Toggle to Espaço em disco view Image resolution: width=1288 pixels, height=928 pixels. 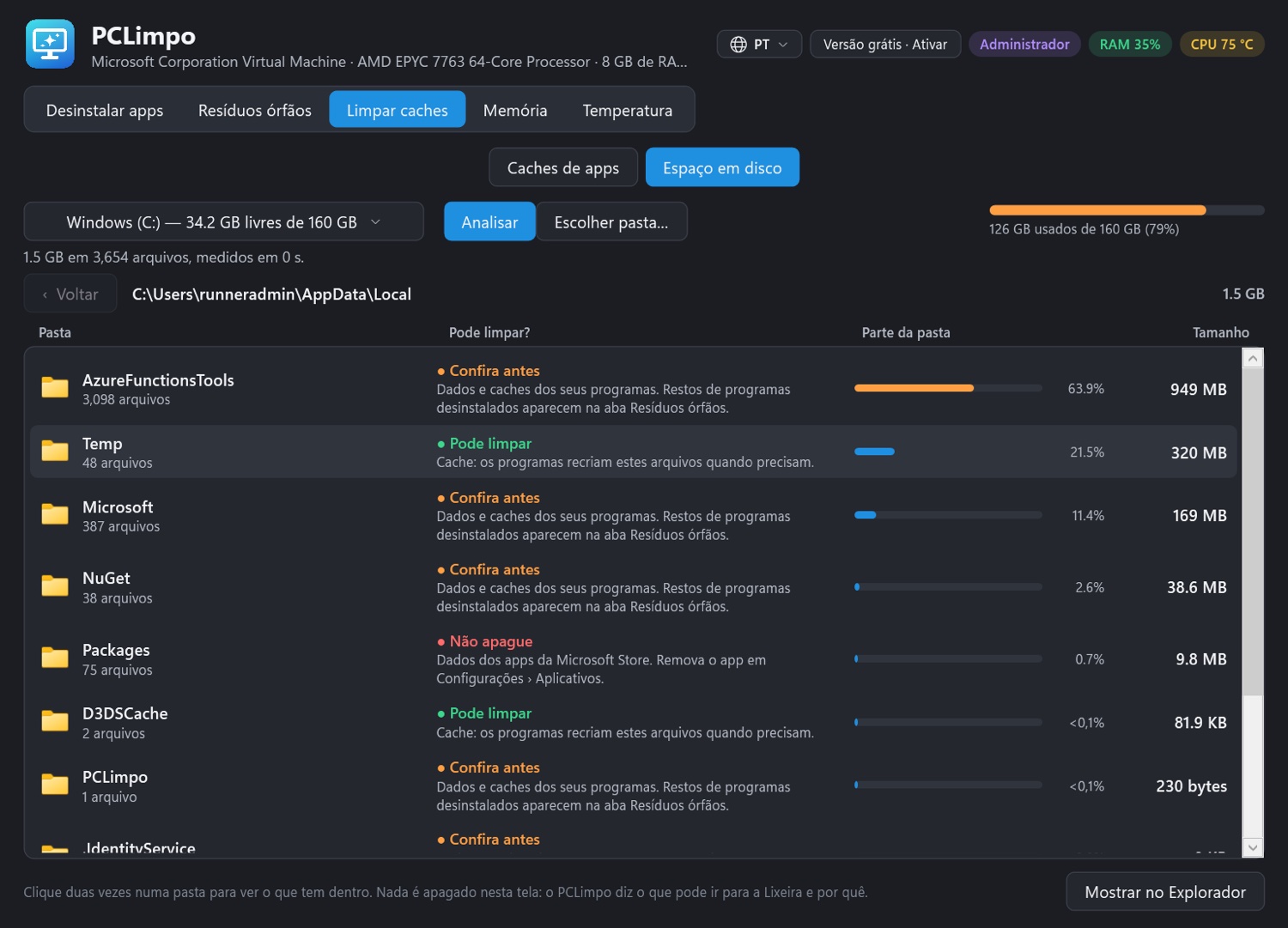point(722,167)
